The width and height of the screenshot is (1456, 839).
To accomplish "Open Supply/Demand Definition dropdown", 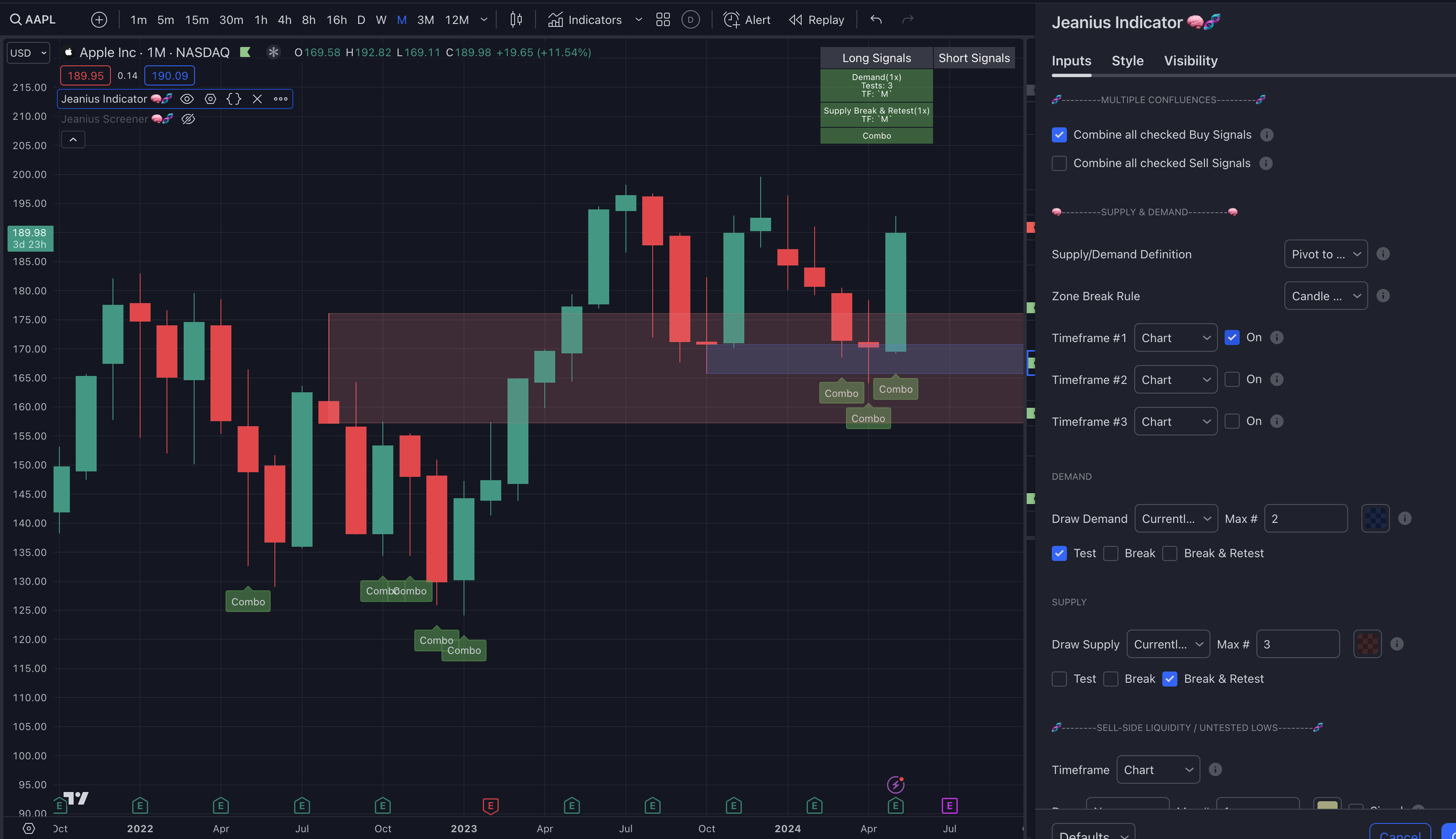I will pos(1326,254).
